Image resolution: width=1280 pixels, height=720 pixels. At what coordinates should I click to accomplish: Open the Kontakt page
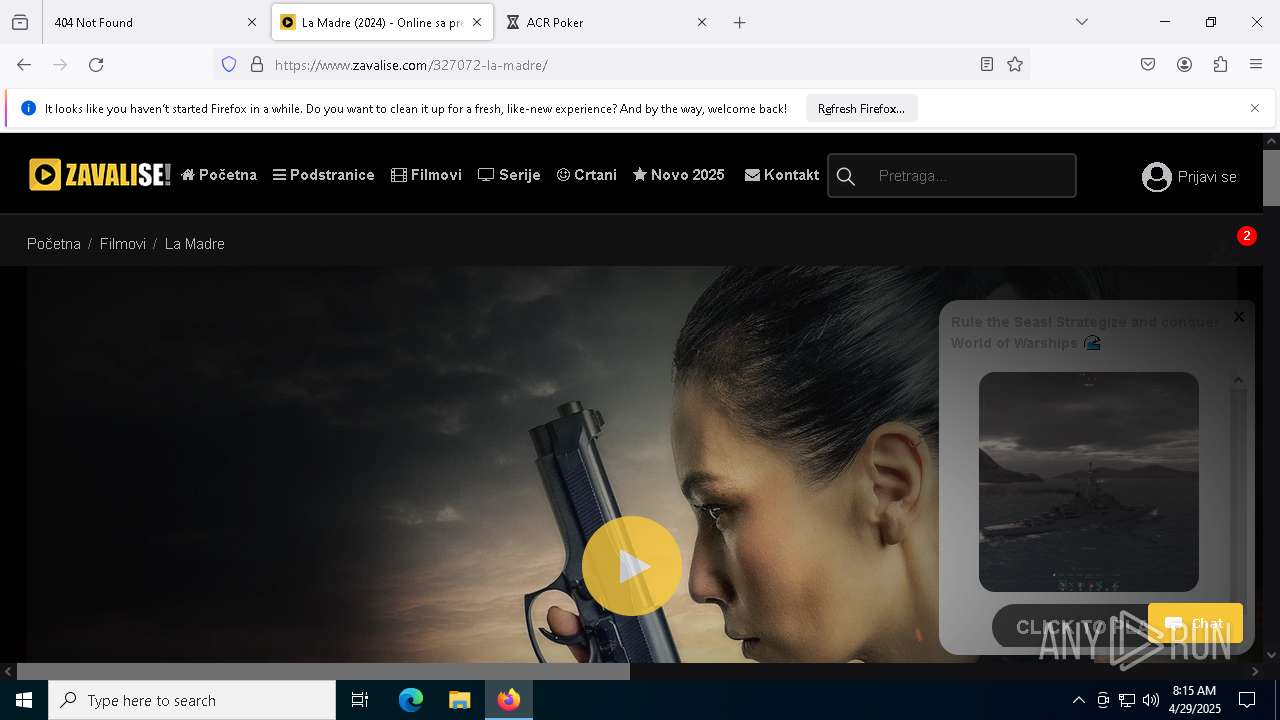click(782, 175)
